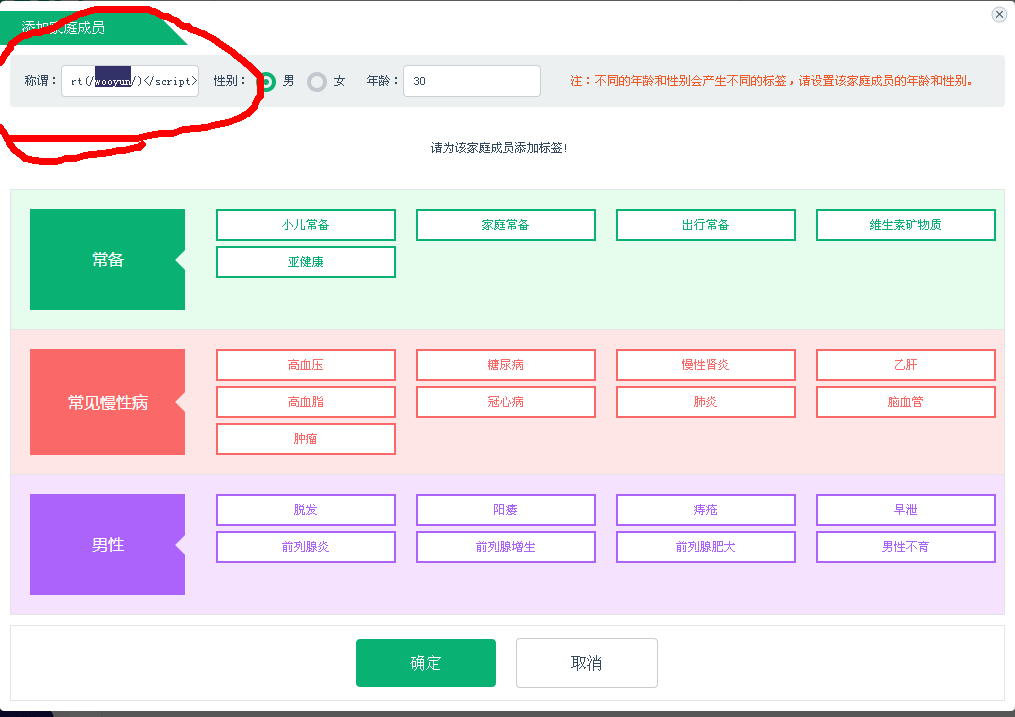Pick the 男性不育 tag
Screen dimensions: 1015x717
point(906,547)
